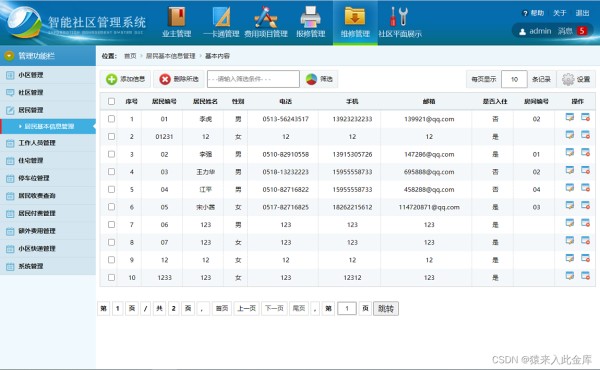Click edit icon for 居民编号 07 row
The height and width of the screenshot is (370, 600).
[570, 241]
